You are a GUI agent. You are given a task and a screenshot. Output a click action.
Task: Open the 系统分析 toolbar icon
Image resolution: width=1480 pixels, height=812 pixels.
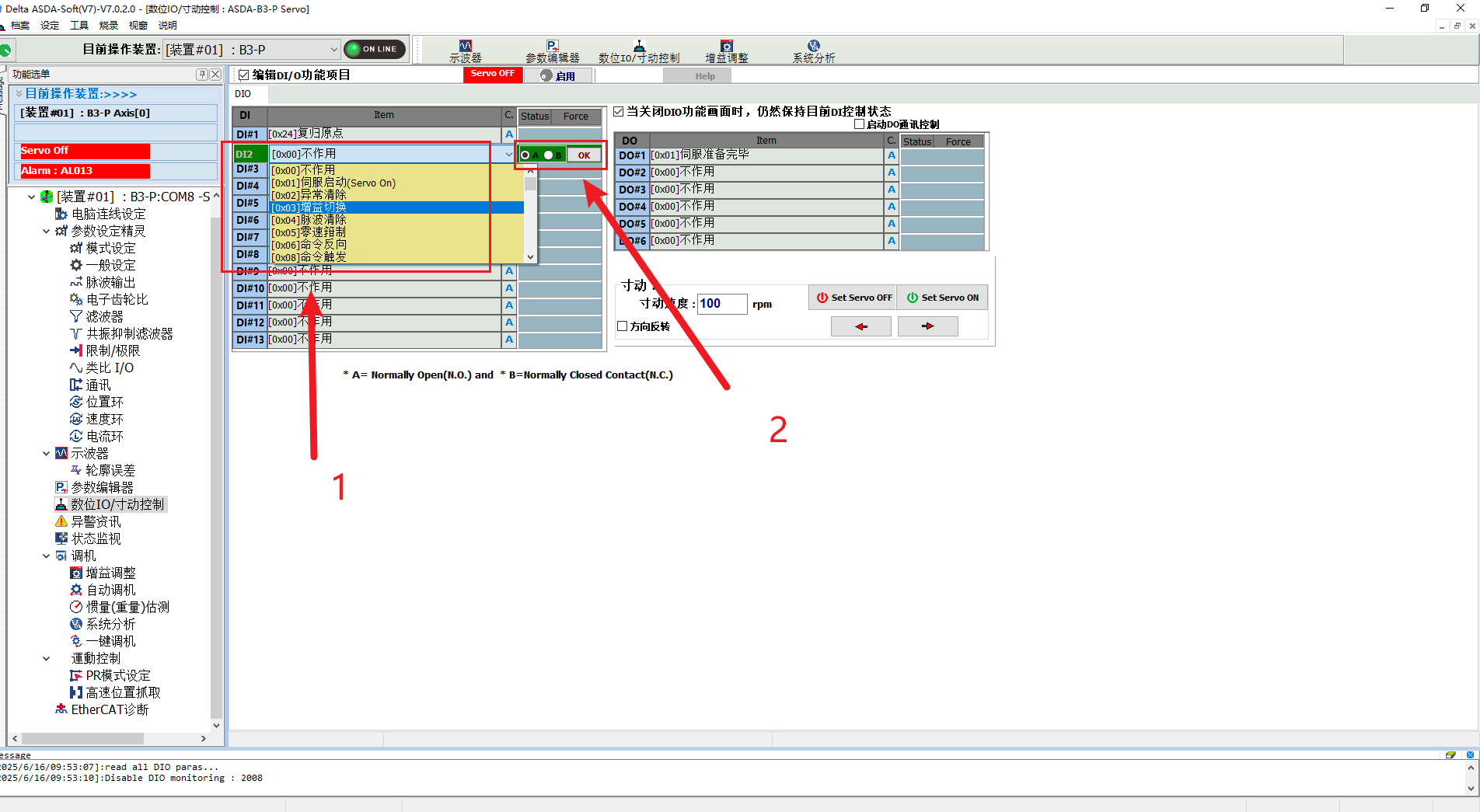813,51
